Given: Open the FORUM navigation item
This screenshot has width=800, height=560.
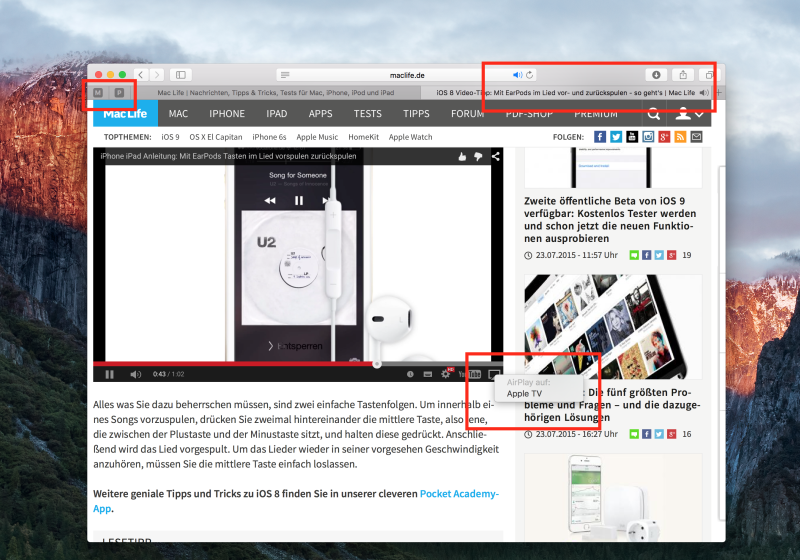Looking at the screenshot, I should (x=467, y=114).
